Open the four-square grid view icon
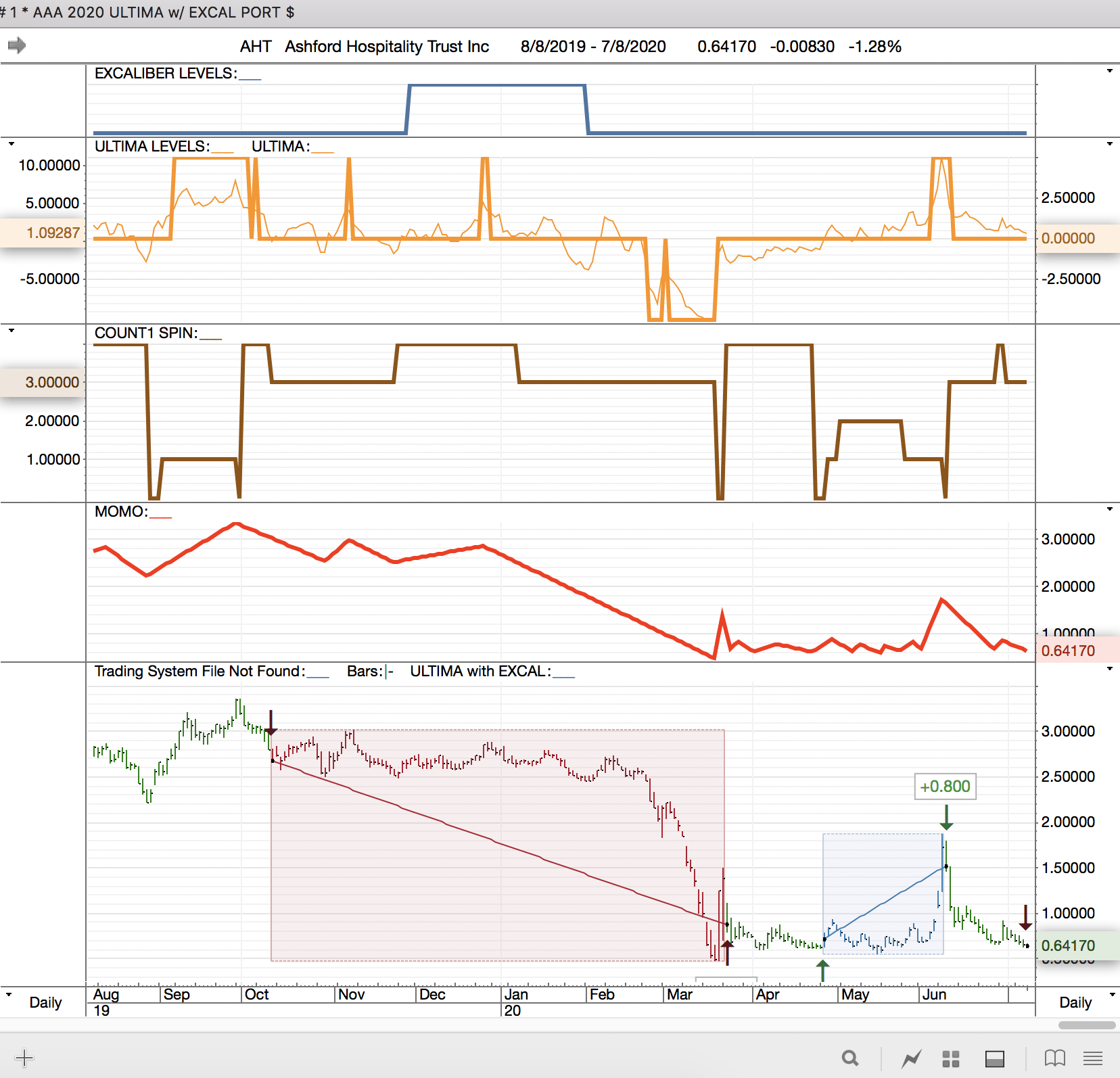 click(951, 1058)
